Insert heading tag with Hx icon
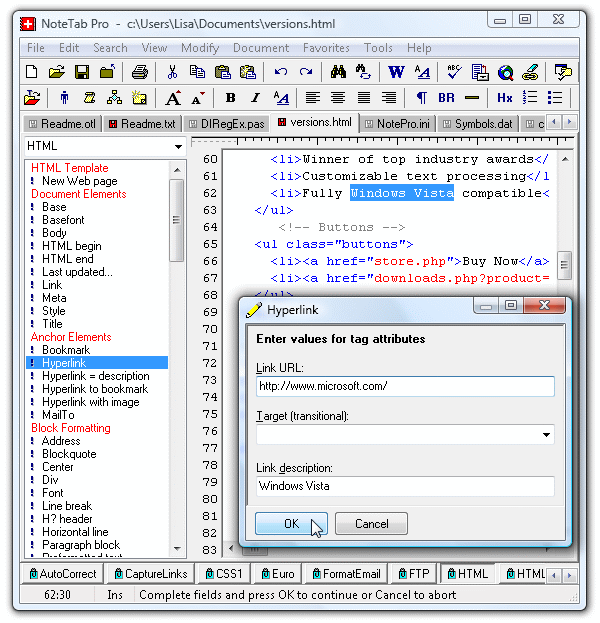Viewport: 600px width, 623px height. click(x=505, y=98)
